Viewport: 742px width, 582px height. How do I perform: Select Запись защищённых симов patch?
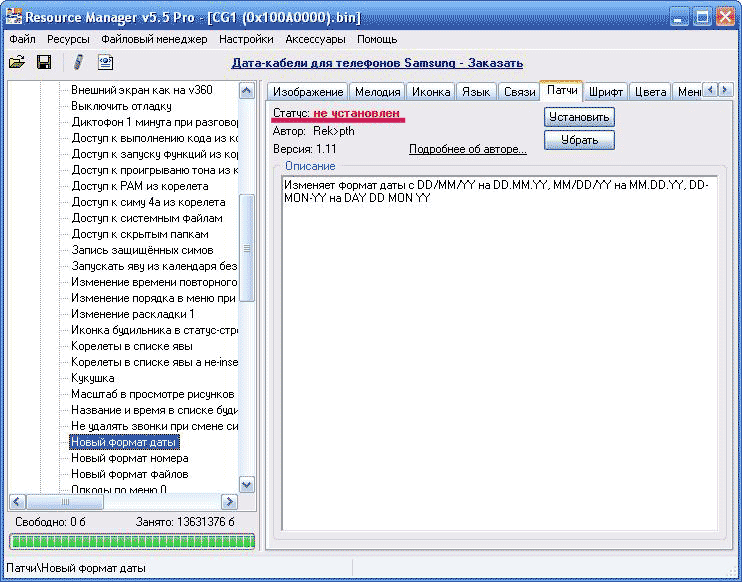(142, 250)
